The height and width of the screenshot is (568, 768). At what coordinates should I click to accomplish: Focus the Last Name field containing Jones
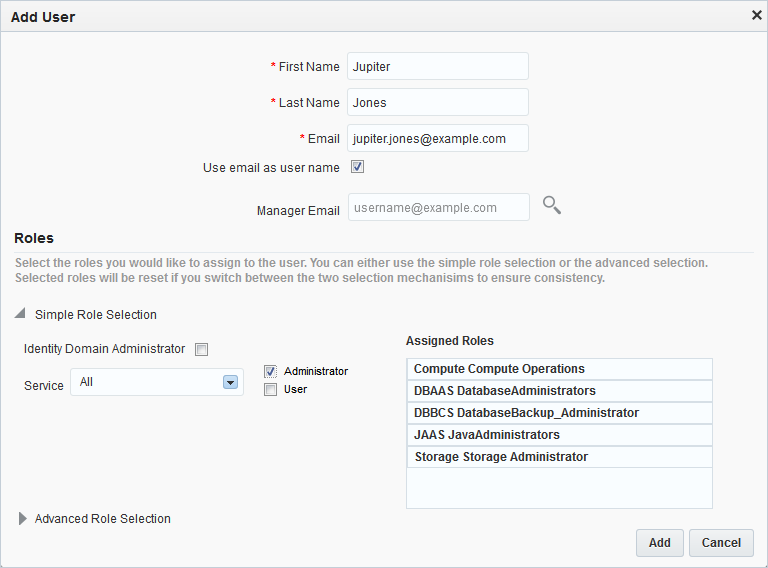pos(438,102)
